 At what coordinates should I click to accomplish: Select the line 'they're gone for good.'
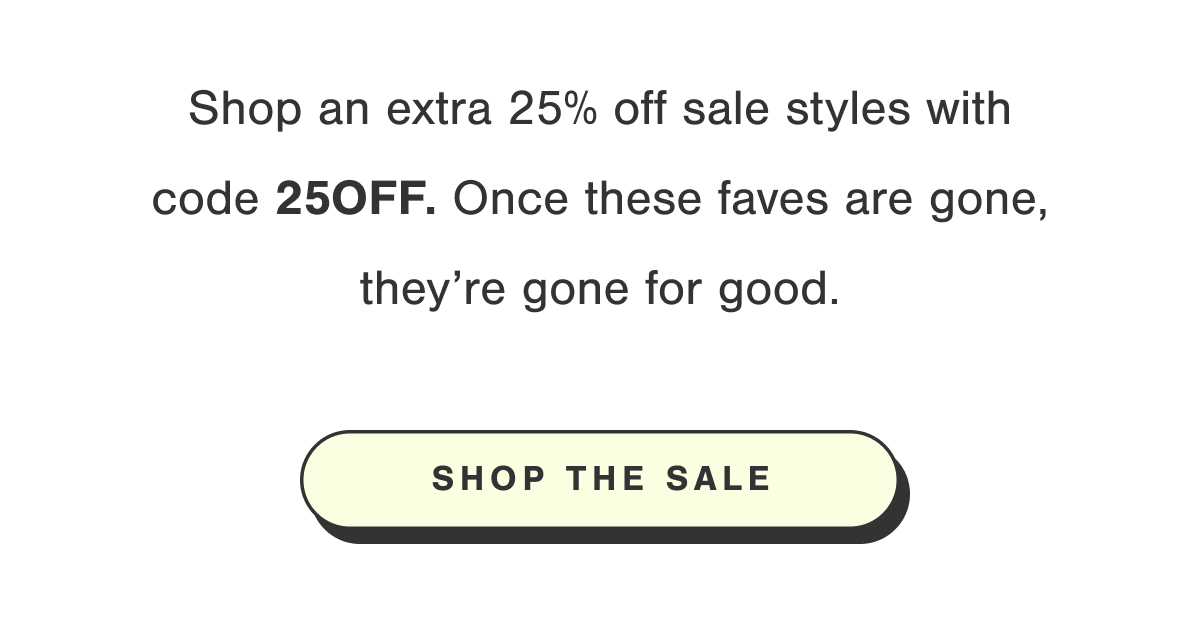pos(600,290)
